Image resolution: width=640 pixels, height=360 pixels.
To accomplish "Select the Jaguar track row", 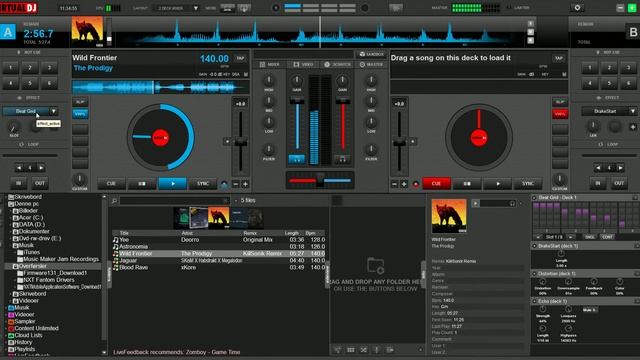I will point(219,260).
